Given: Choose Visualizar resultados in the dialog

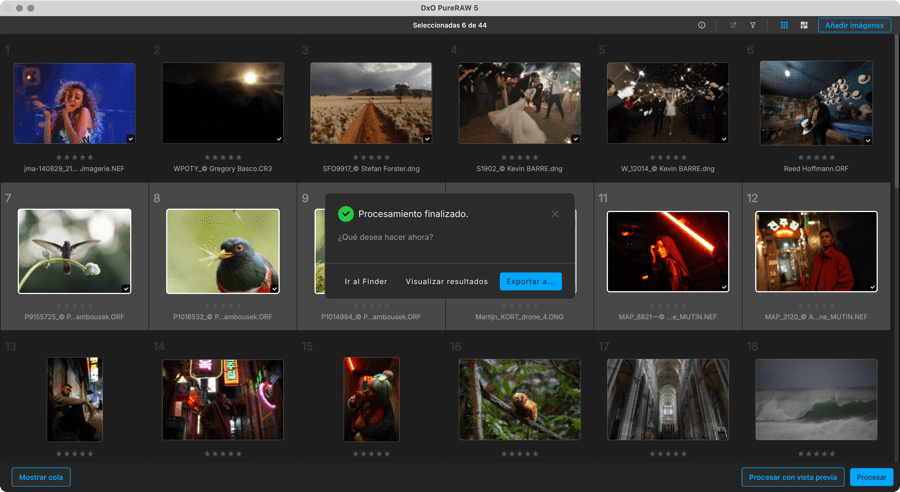Looking at the screenshot, I should tap(446, 282).
